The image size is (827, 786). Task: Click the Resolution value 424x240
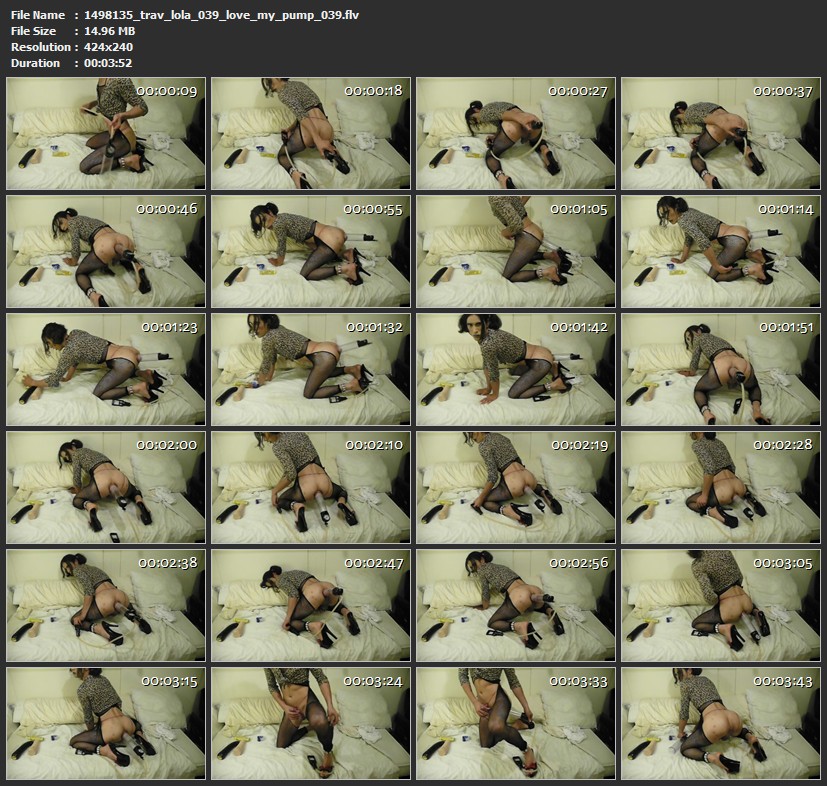click(109, 47)
